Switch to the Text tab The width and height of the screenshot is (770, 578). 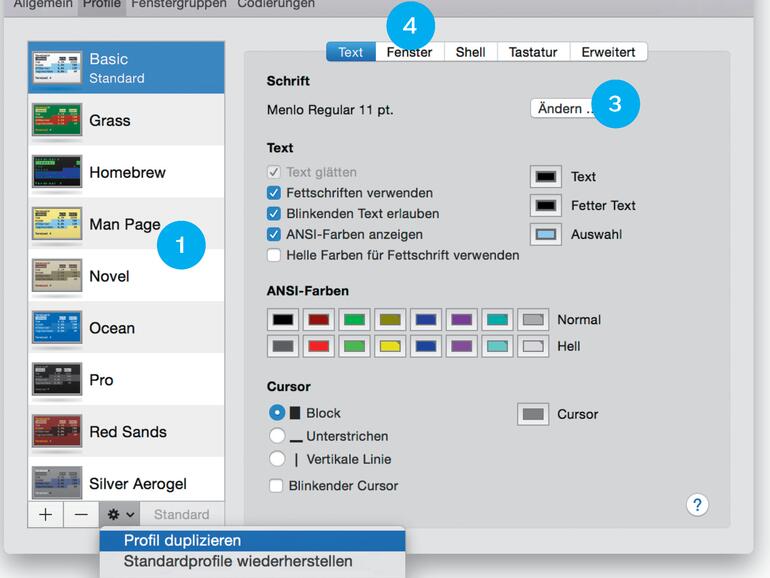351,52
